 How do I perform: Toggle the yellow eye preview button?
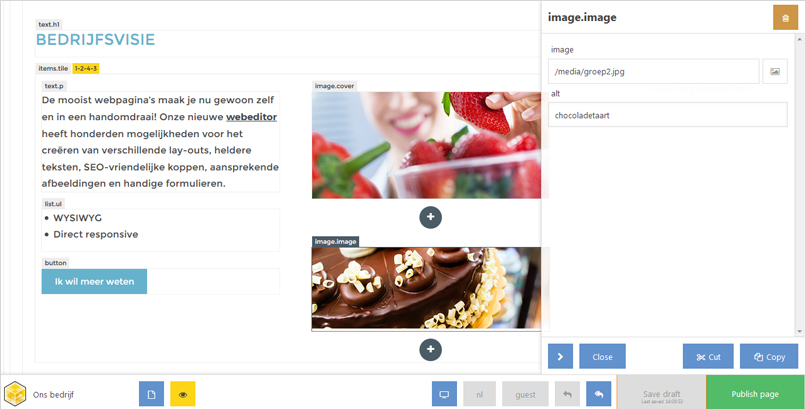tap(183, 394)
